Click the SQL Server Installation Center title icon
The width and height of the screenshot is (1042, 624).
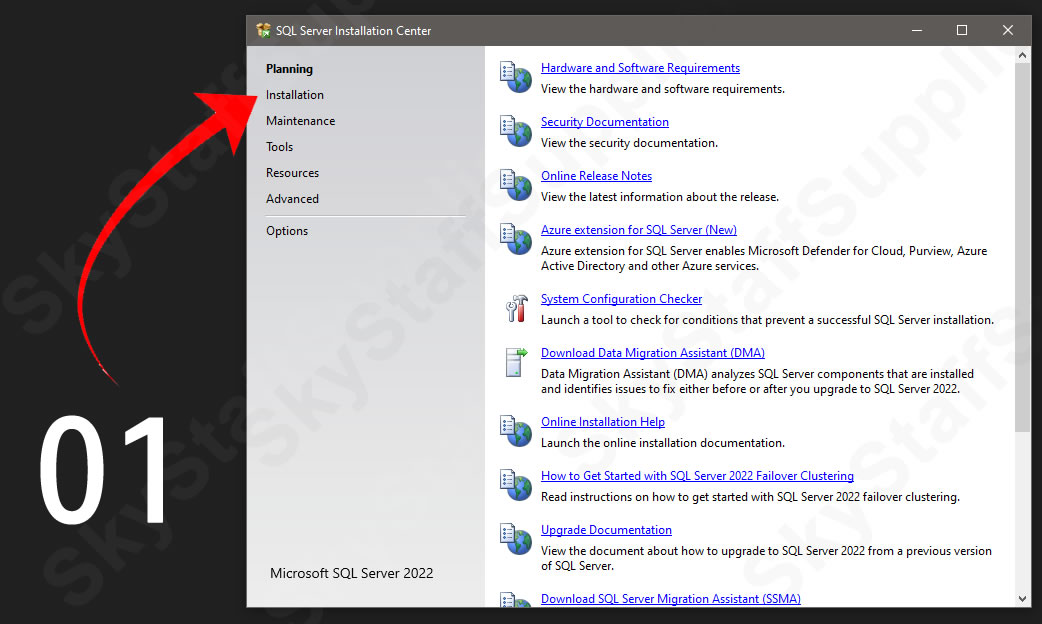[x=263, y=31]
